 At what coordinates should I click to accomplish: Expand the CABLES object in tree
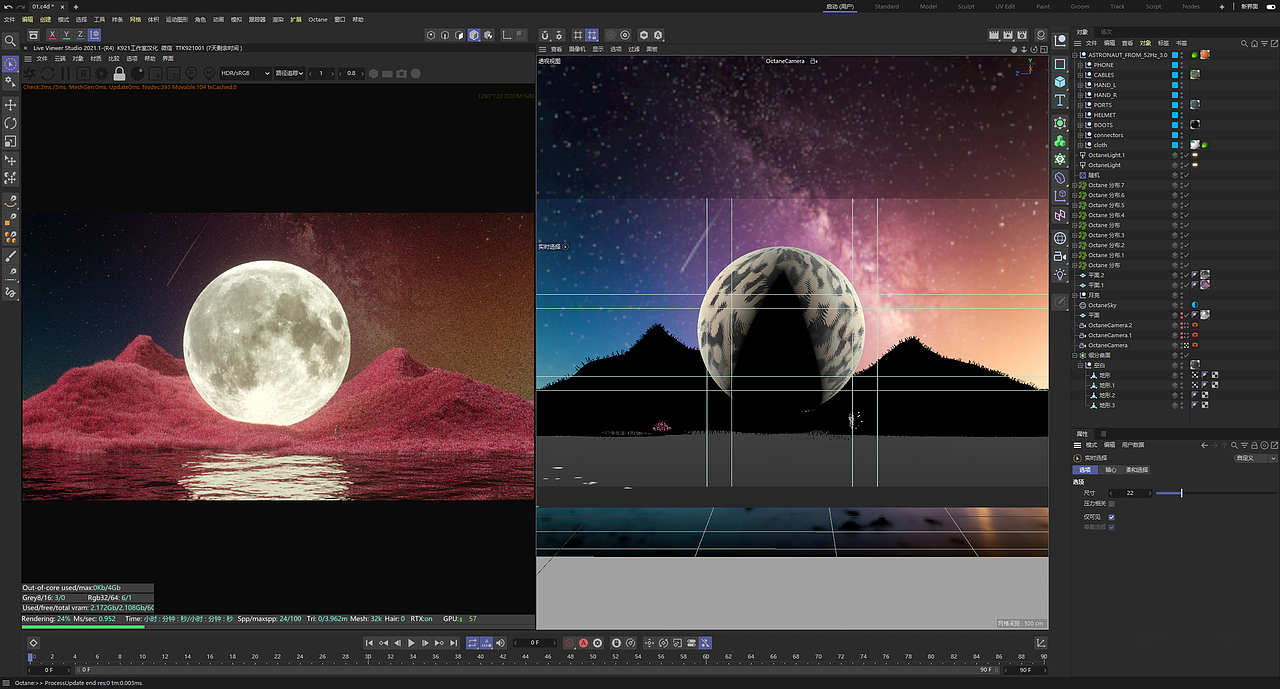click(1081, 75)
